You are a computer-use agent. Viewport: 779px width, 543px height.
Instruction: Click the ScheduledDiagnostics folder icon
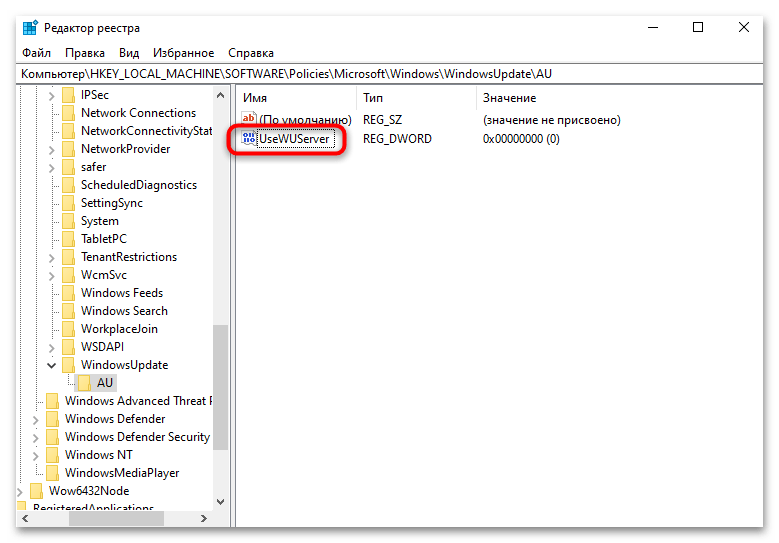pos(69,185)
